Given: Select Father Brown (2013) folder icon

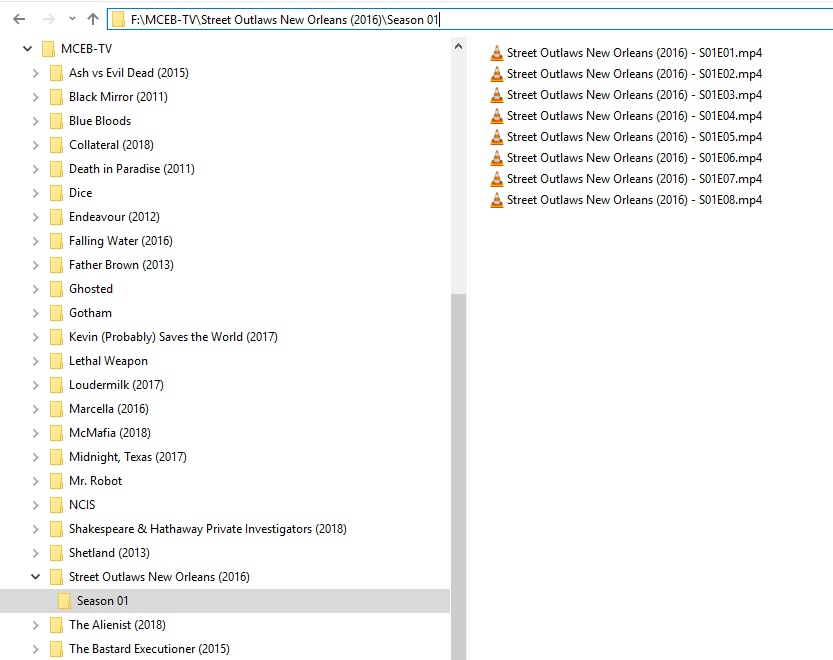Looking at the screenshot, I should (x=56, y=265).
